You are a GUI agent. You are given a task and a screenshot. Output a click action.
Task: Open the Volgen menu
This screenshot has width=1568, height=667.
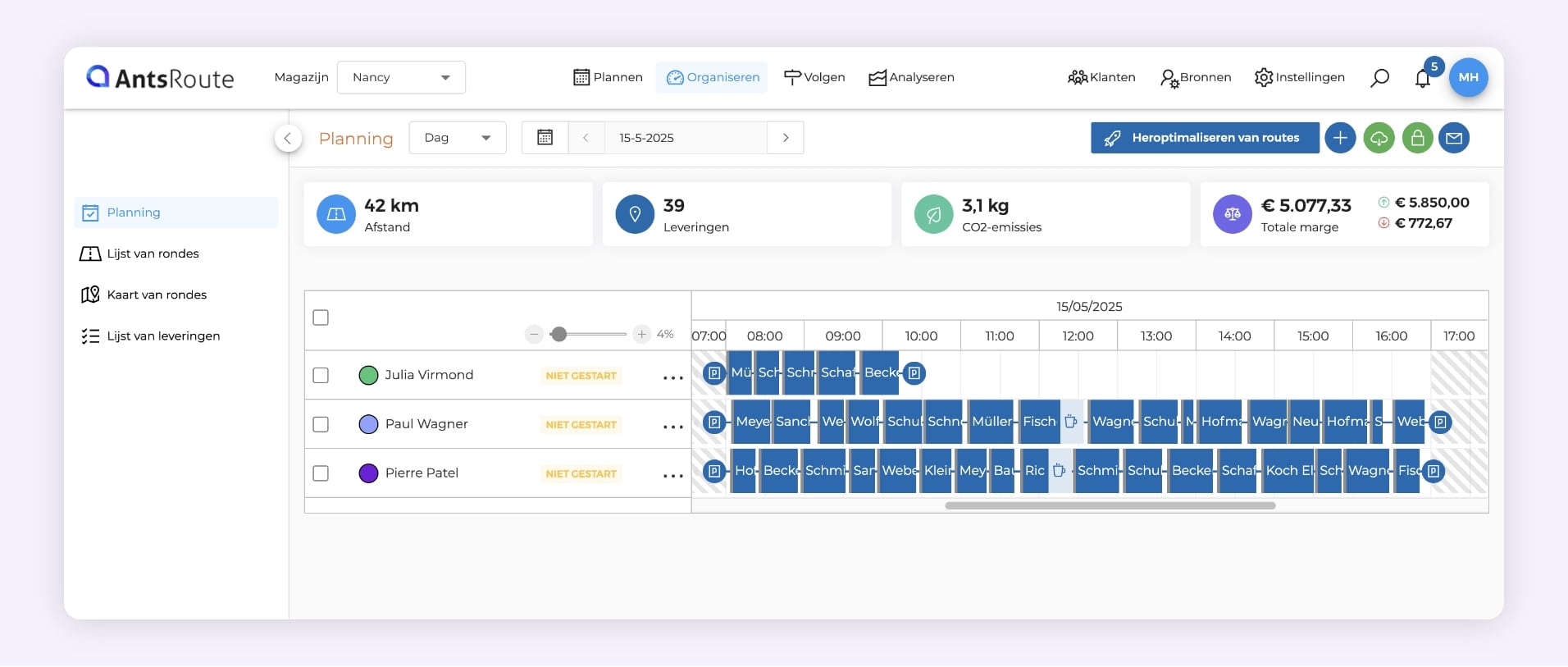click(814, 77)
